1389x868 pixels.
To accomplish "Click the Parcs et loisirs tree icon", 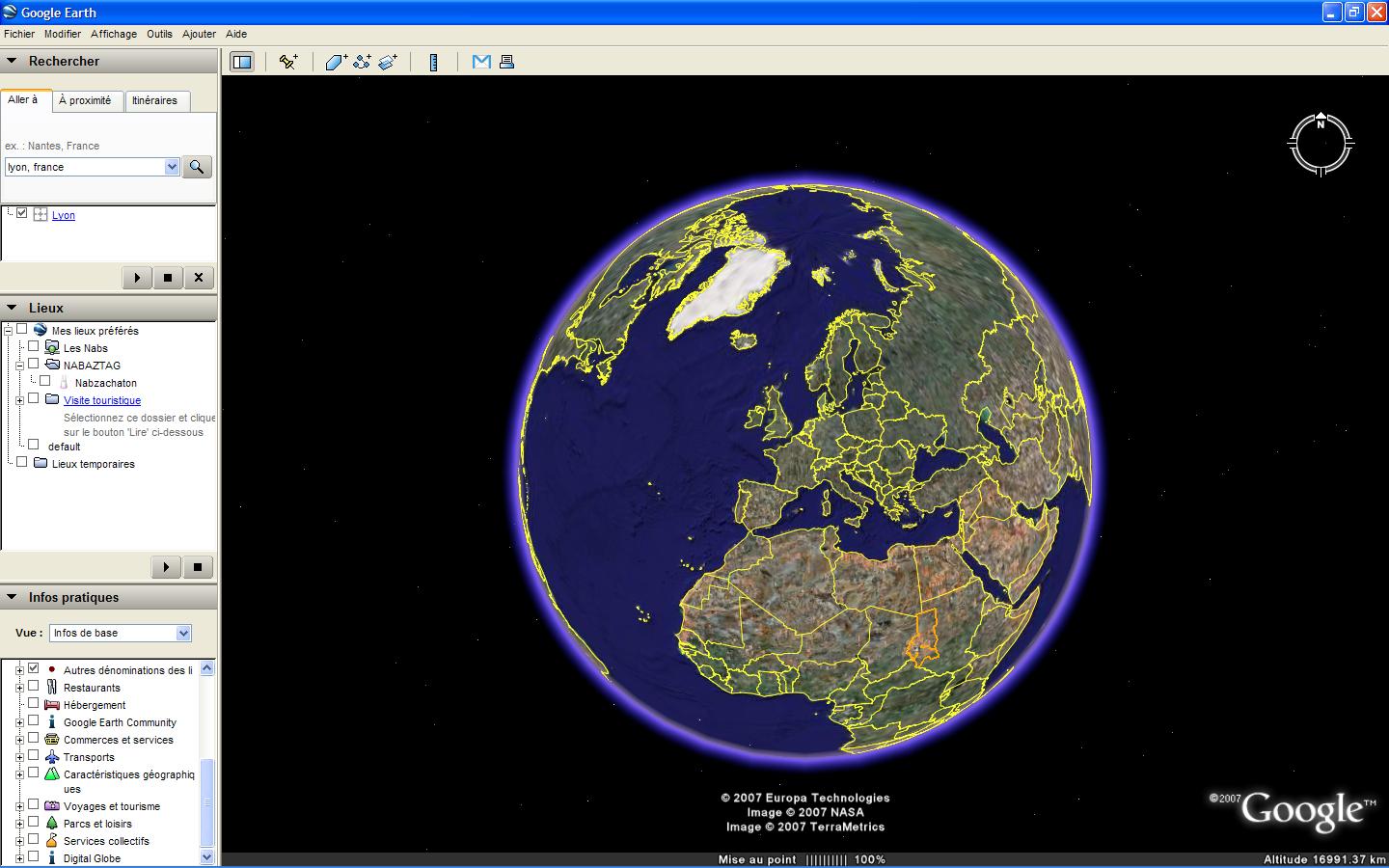I will pos(52,824).
